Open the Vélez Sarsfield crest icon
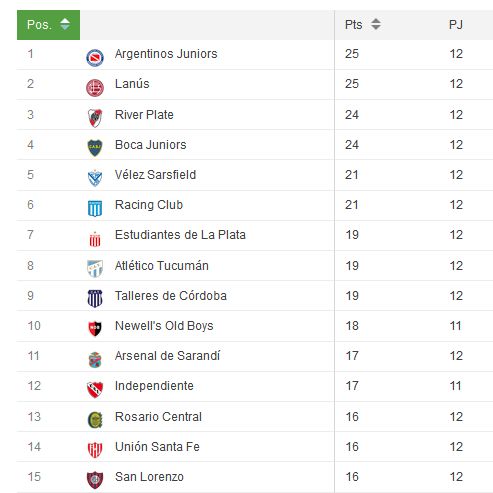Image resolution: width=493 pixels, height=493 pixels. 95,178
